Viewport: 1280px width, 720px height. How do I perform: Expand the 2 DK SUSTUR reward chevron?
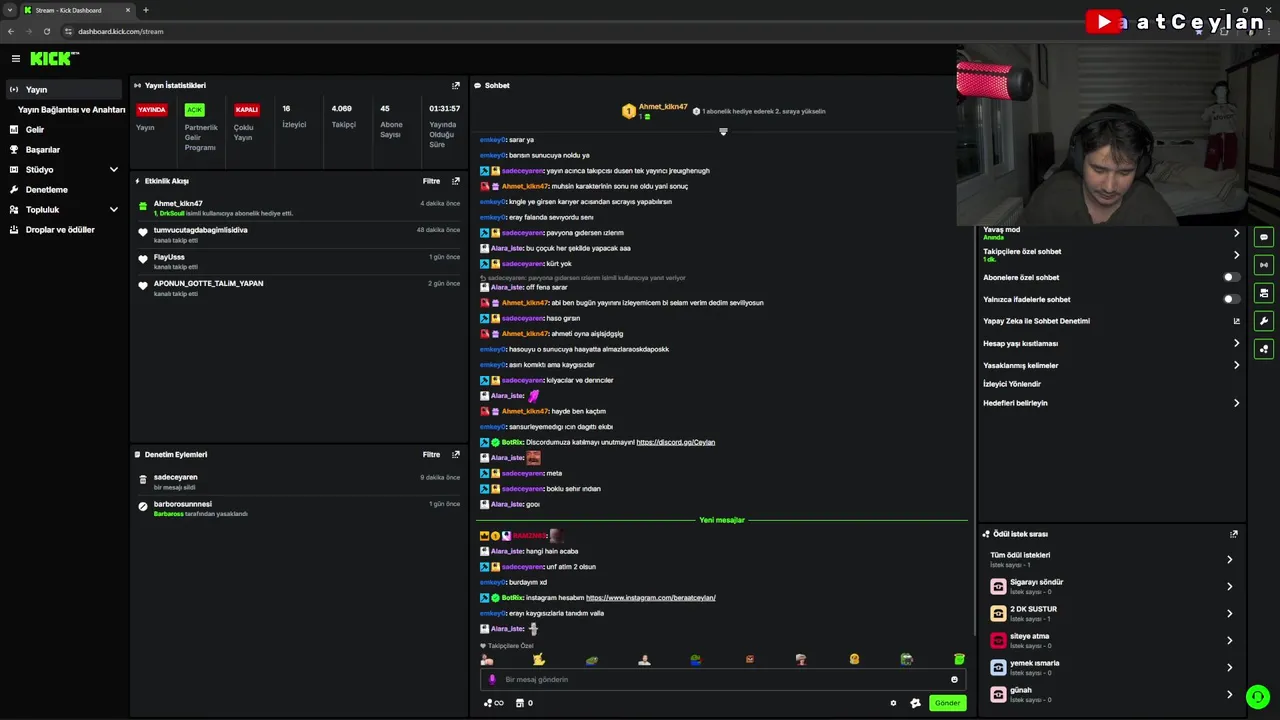1229,613
